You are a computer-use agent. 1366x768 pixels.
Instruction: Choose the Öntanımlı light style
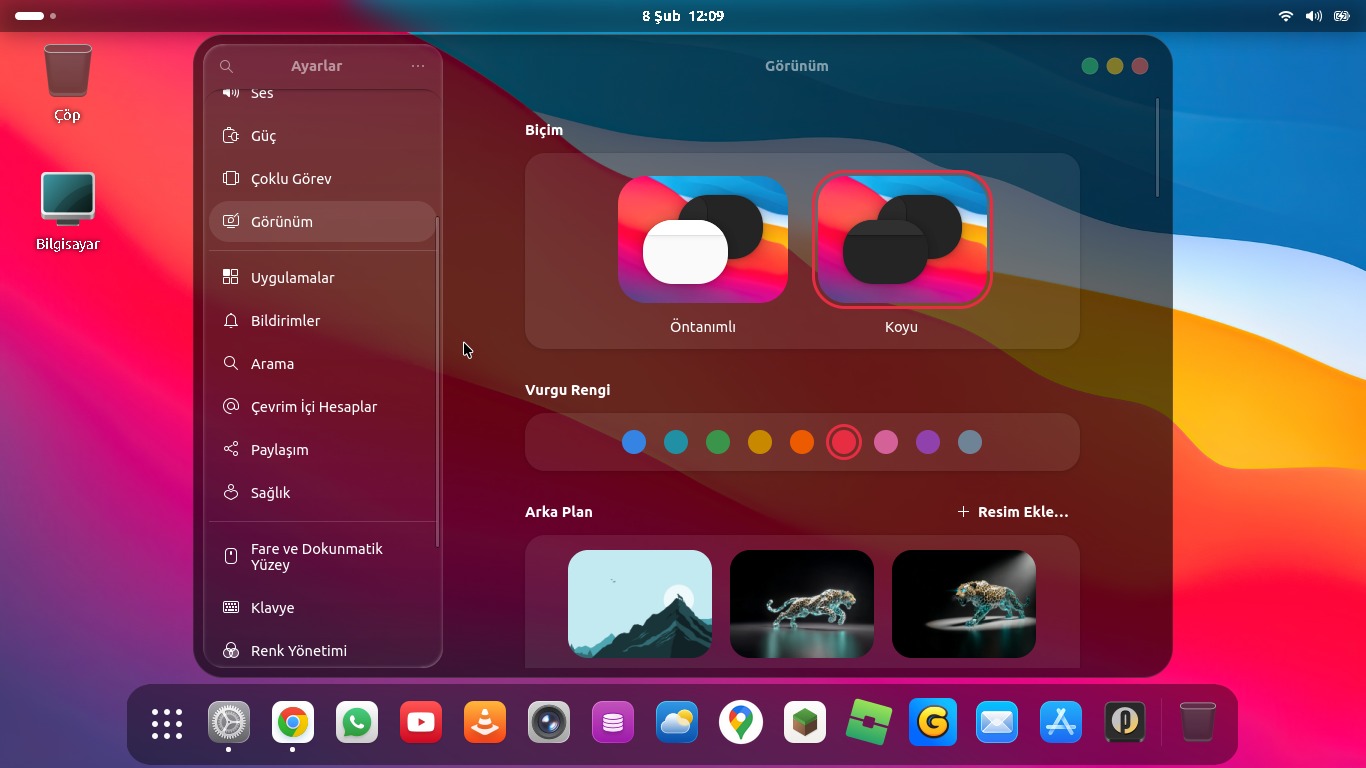pos(702,240)
